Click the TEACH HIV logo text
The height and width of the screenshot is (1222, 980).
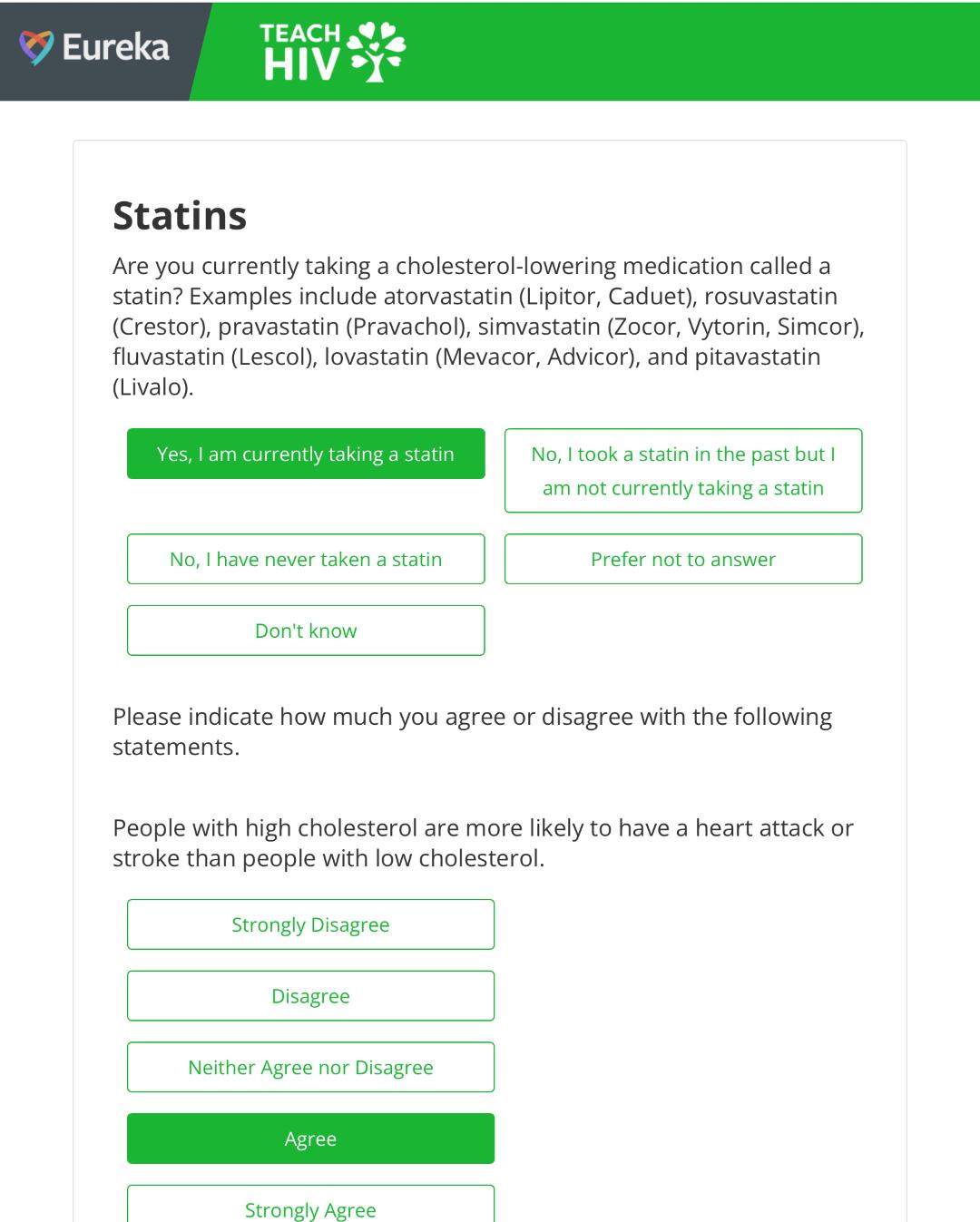299,52
